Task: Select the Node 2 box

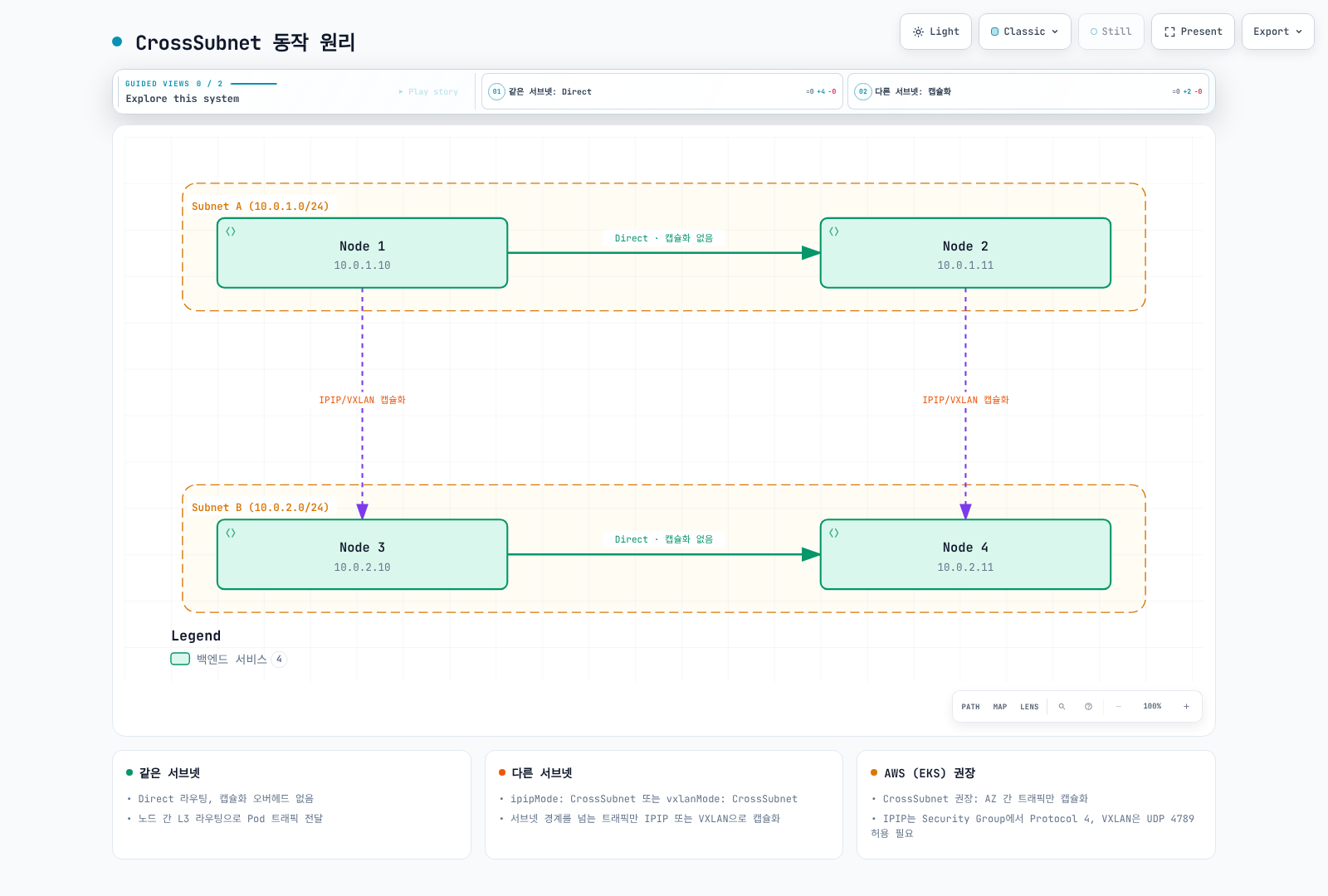Action: 965,253
